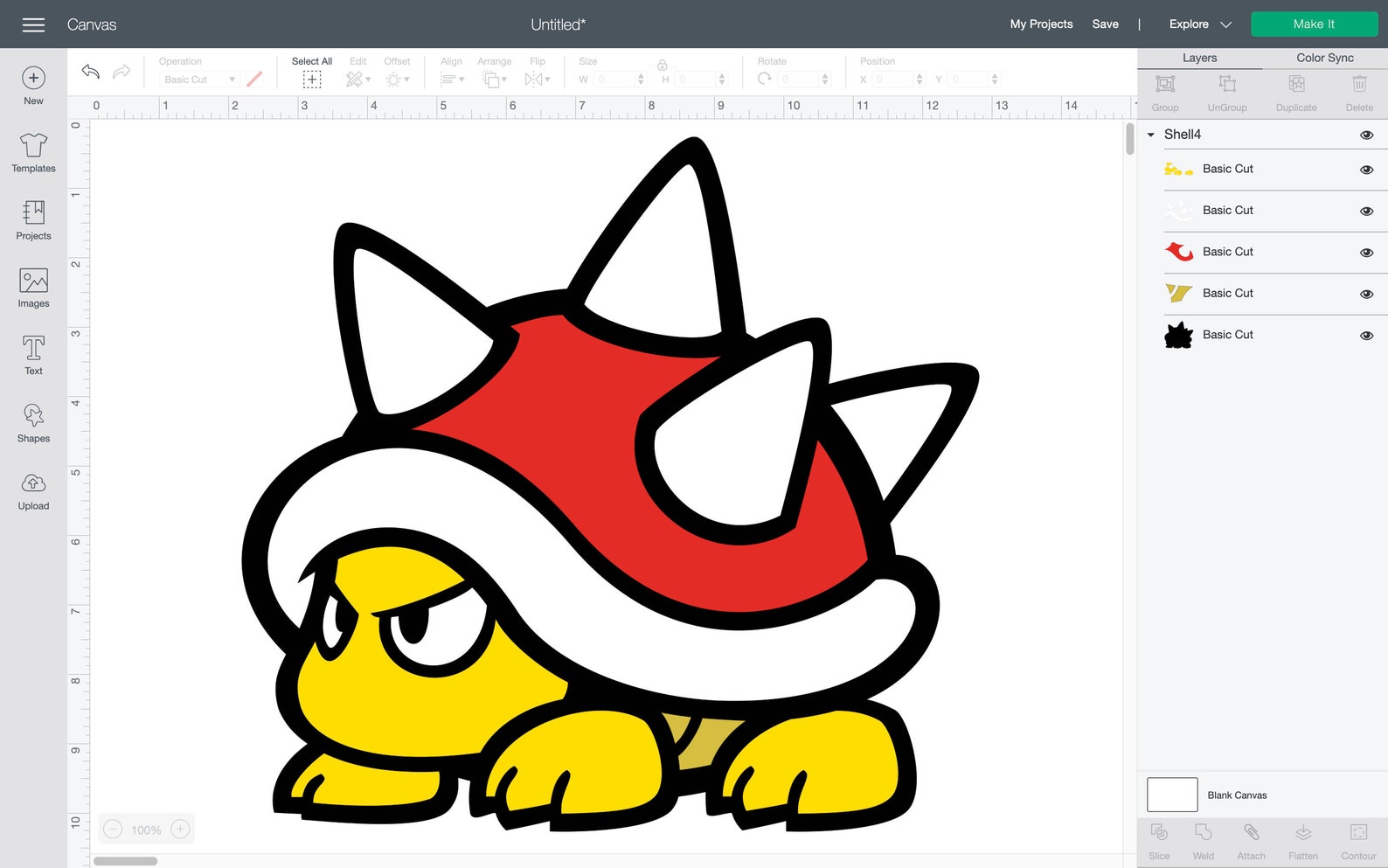1388x868 pixels.
Task: Hide the yellow Basic Cut layer
Action: (1367, 170)
